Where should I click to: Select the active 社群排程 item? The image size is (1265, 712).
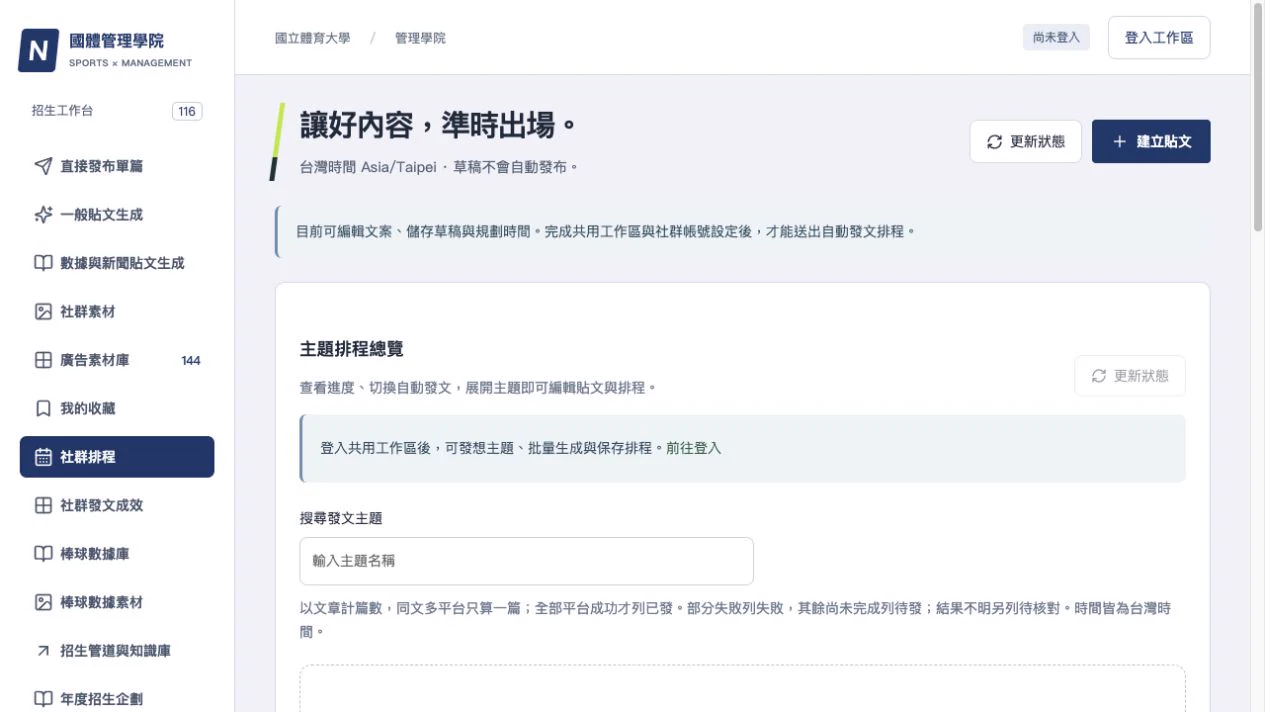117,457
